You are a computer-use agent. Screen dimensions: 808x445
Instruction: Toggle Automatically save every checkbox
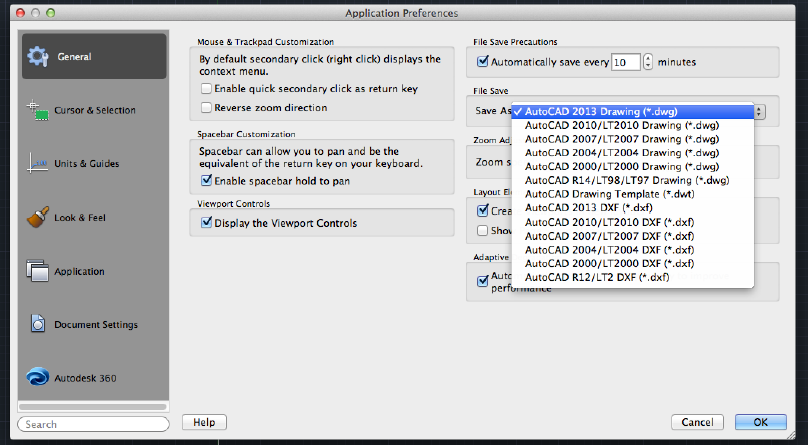[482, 62]
